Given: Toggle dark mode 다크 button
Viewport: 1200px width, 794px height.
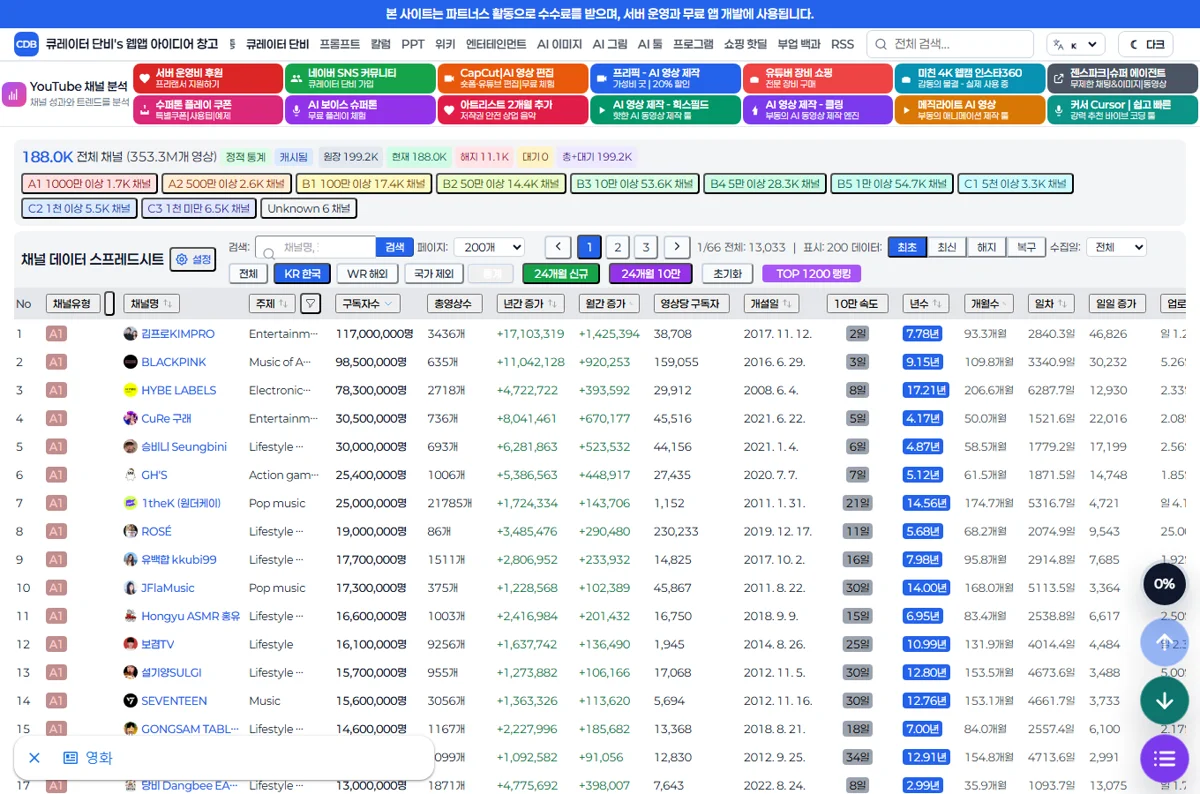Looking at the screenshot, I should pos(1145,44).
